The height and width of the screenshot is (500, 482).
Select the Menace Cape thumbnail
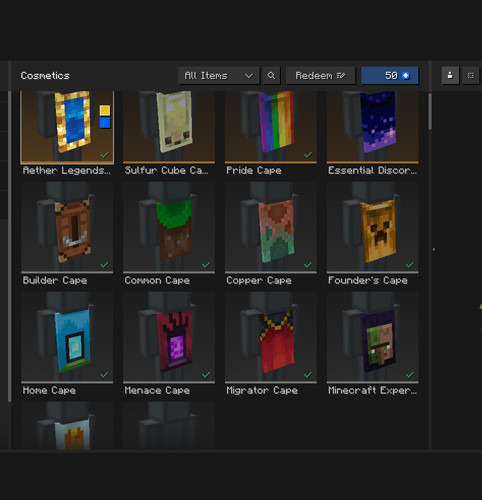tap(169, 337)
